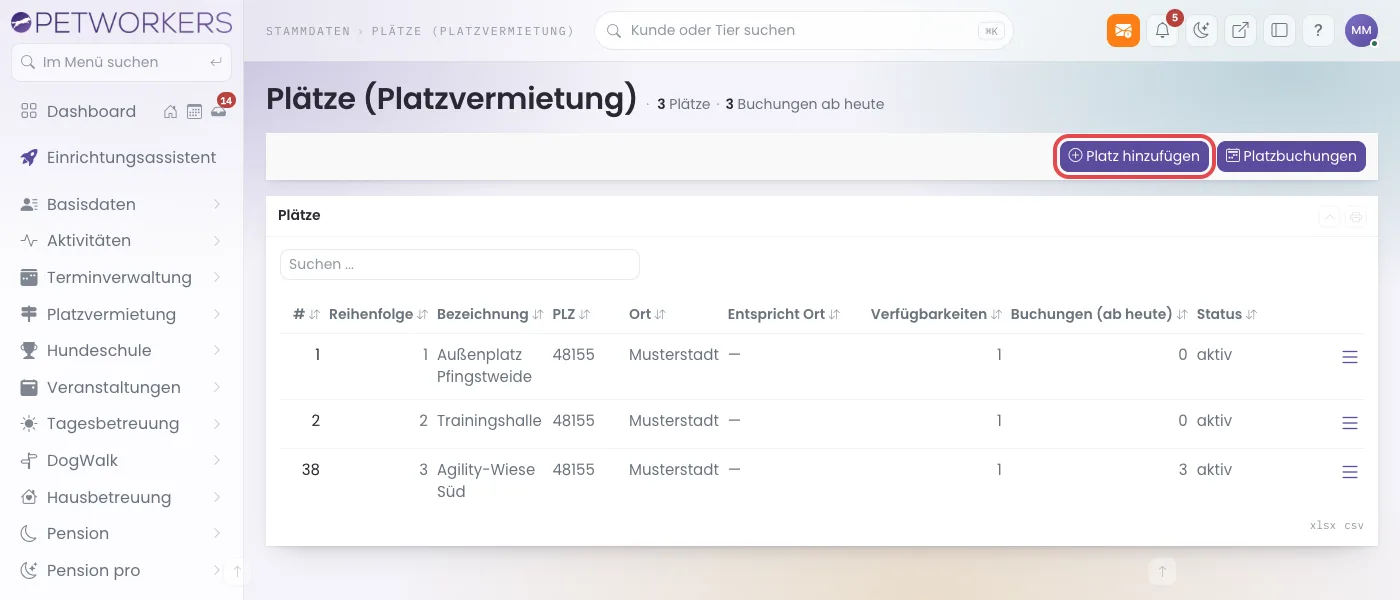1400x600 pixels.
Task: Export table as csv
Action: click(x=1353, y=525)
